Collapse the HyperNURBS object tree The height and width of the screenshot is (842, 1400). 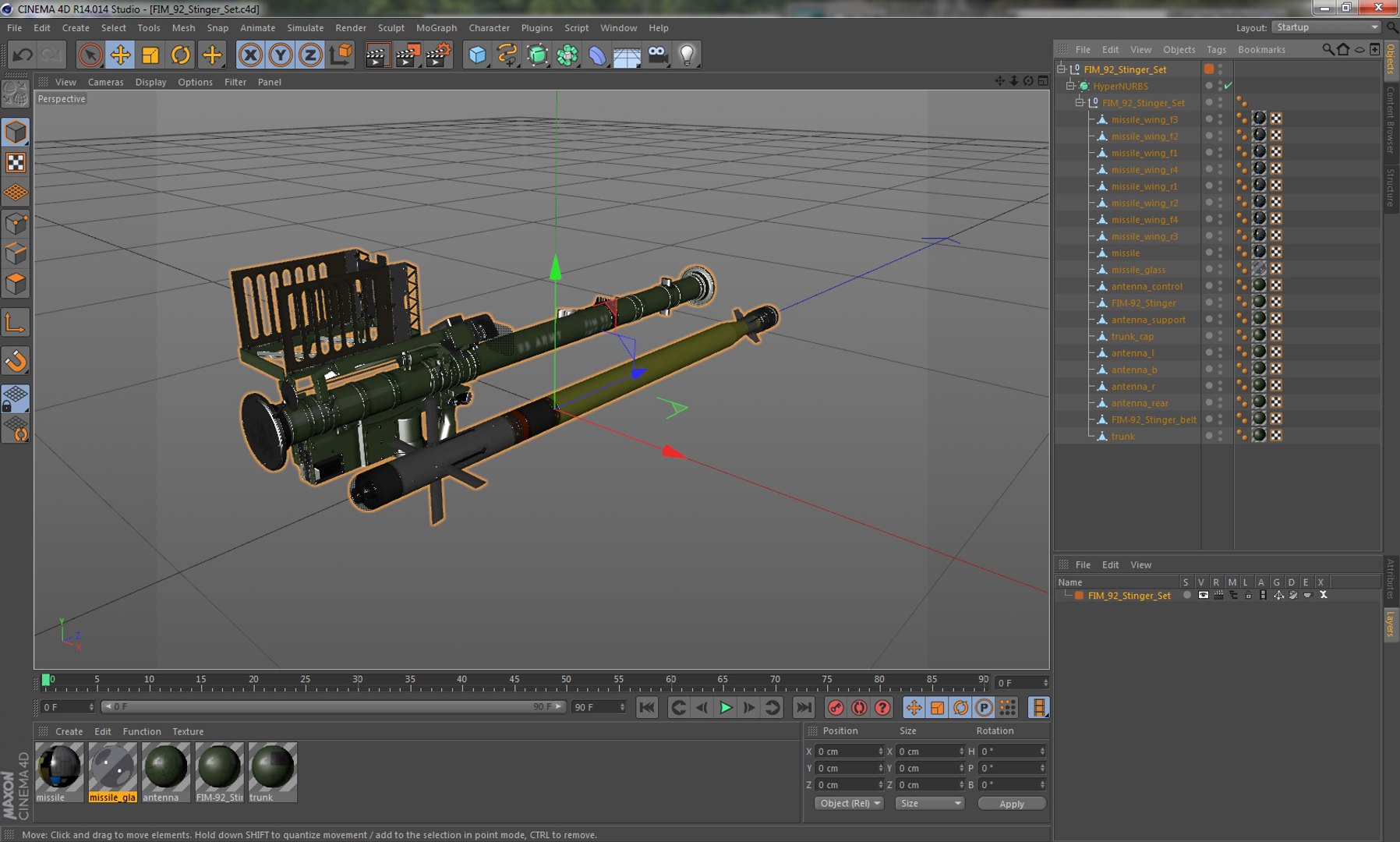(x=1070, y=86)
